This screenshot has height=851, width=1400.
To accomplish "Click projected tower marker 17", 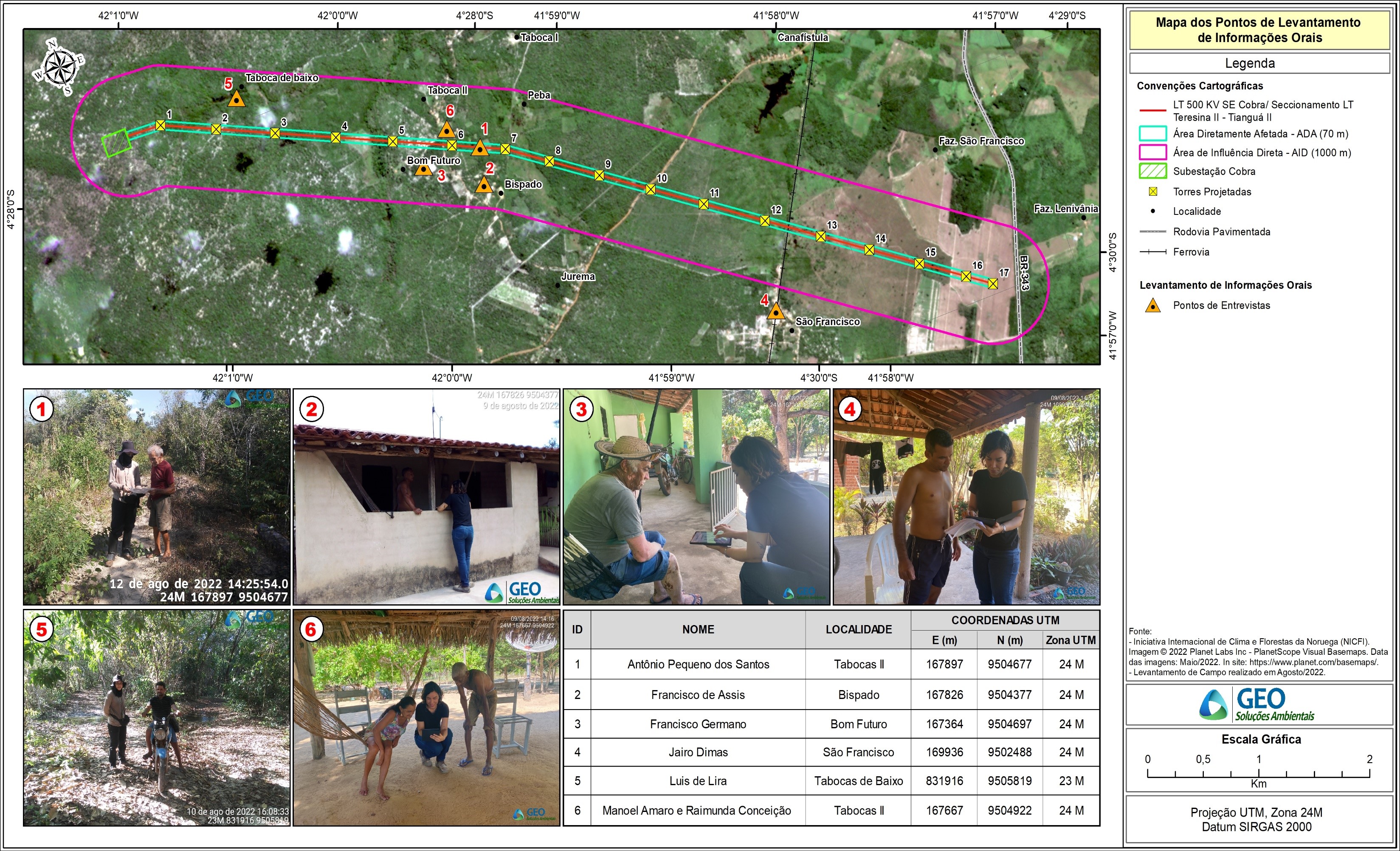I will pos(993,284).
